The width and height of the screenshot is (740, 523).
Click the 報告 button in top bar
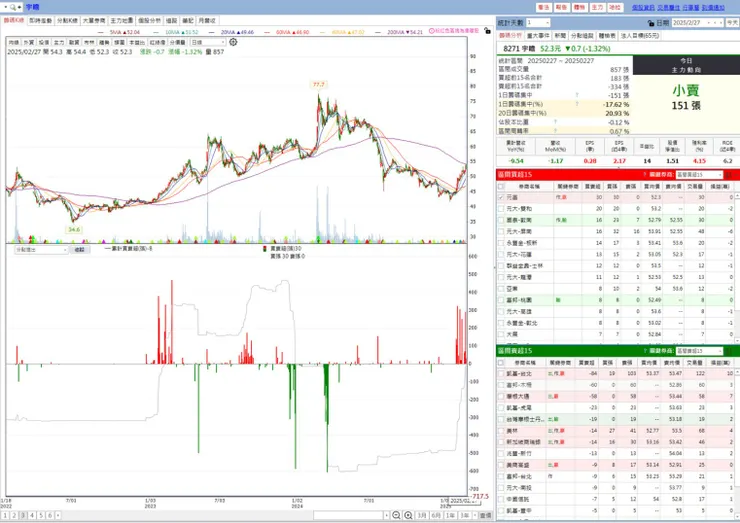pyautogui.click(x=561, y=8)
